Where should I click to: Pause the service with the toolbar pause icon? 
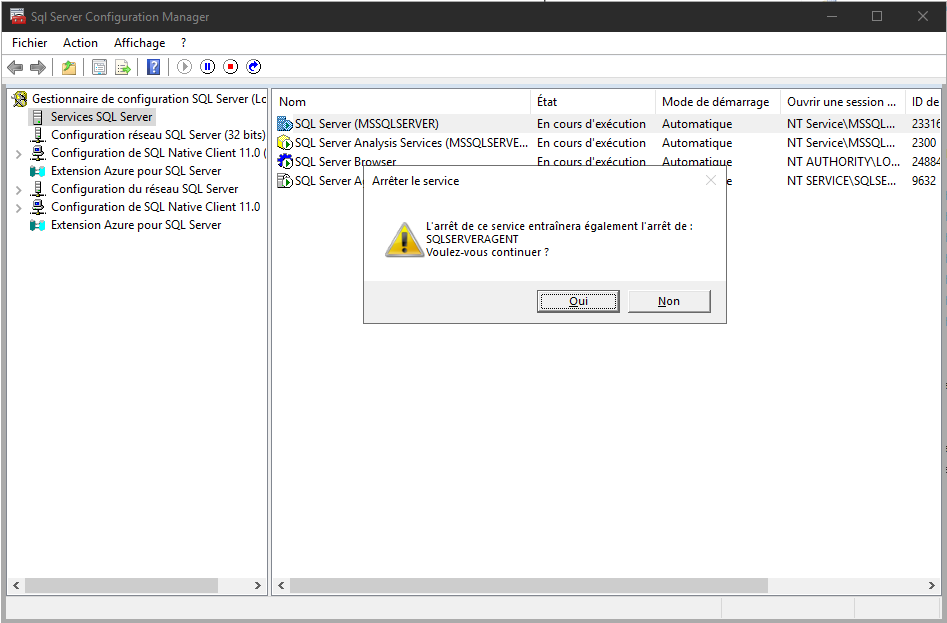(208, 67)
